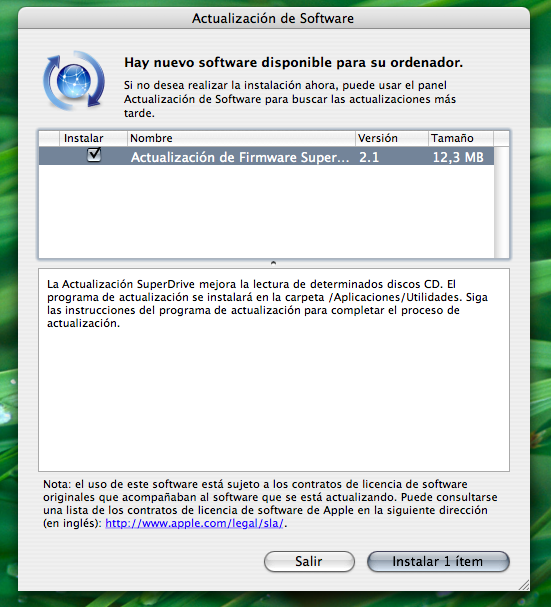Sort the update list by the Nombre column

coord(241,138)
